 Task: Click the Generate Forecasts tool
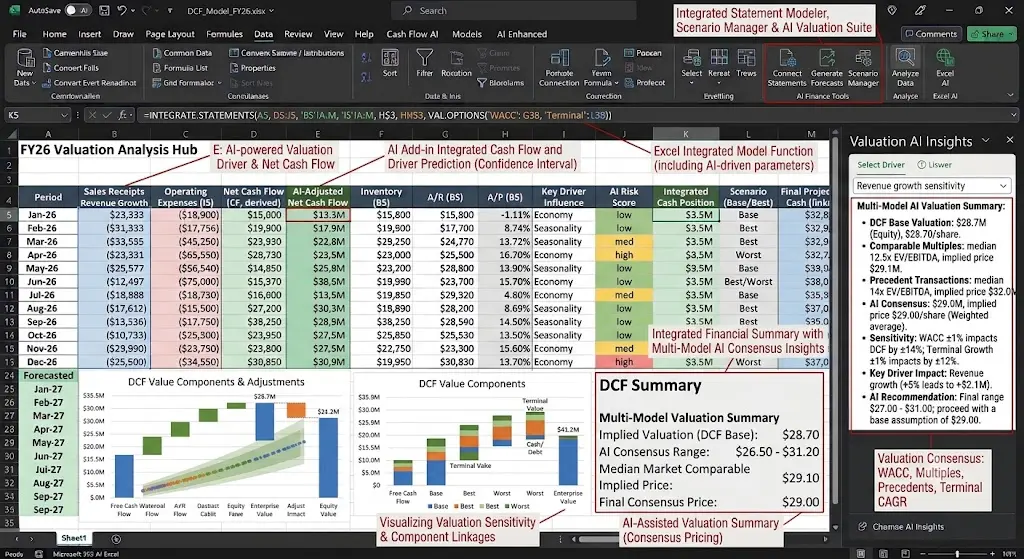827,68
